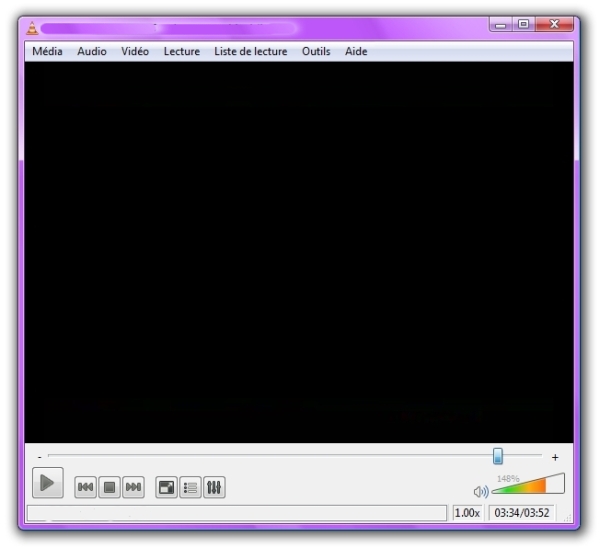The width and height of the screenshot is (600, 548).
Task: Click the 1.00x playback speed indicator
Action: click(x=467, y=513)
